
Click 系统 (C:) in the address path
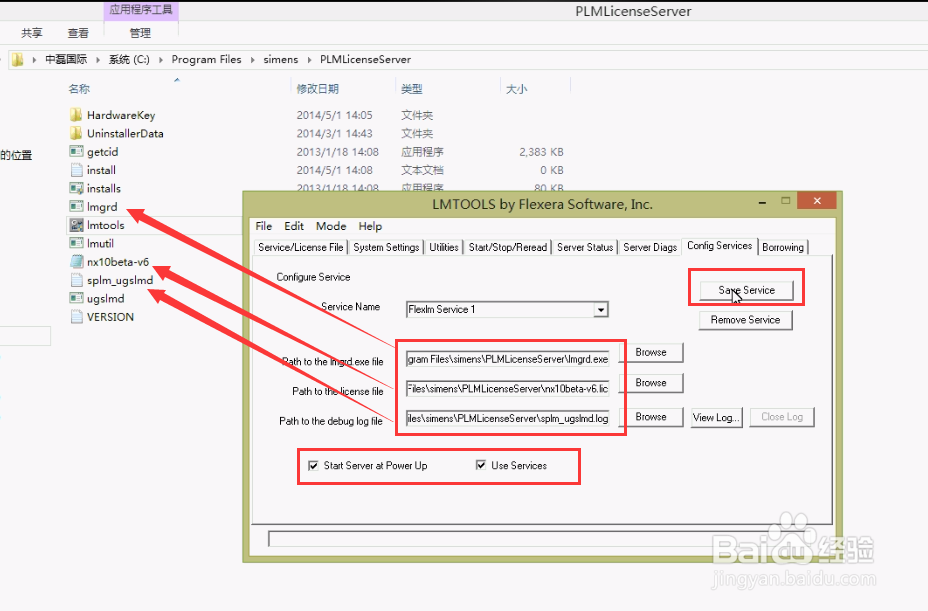pos(129,59)
